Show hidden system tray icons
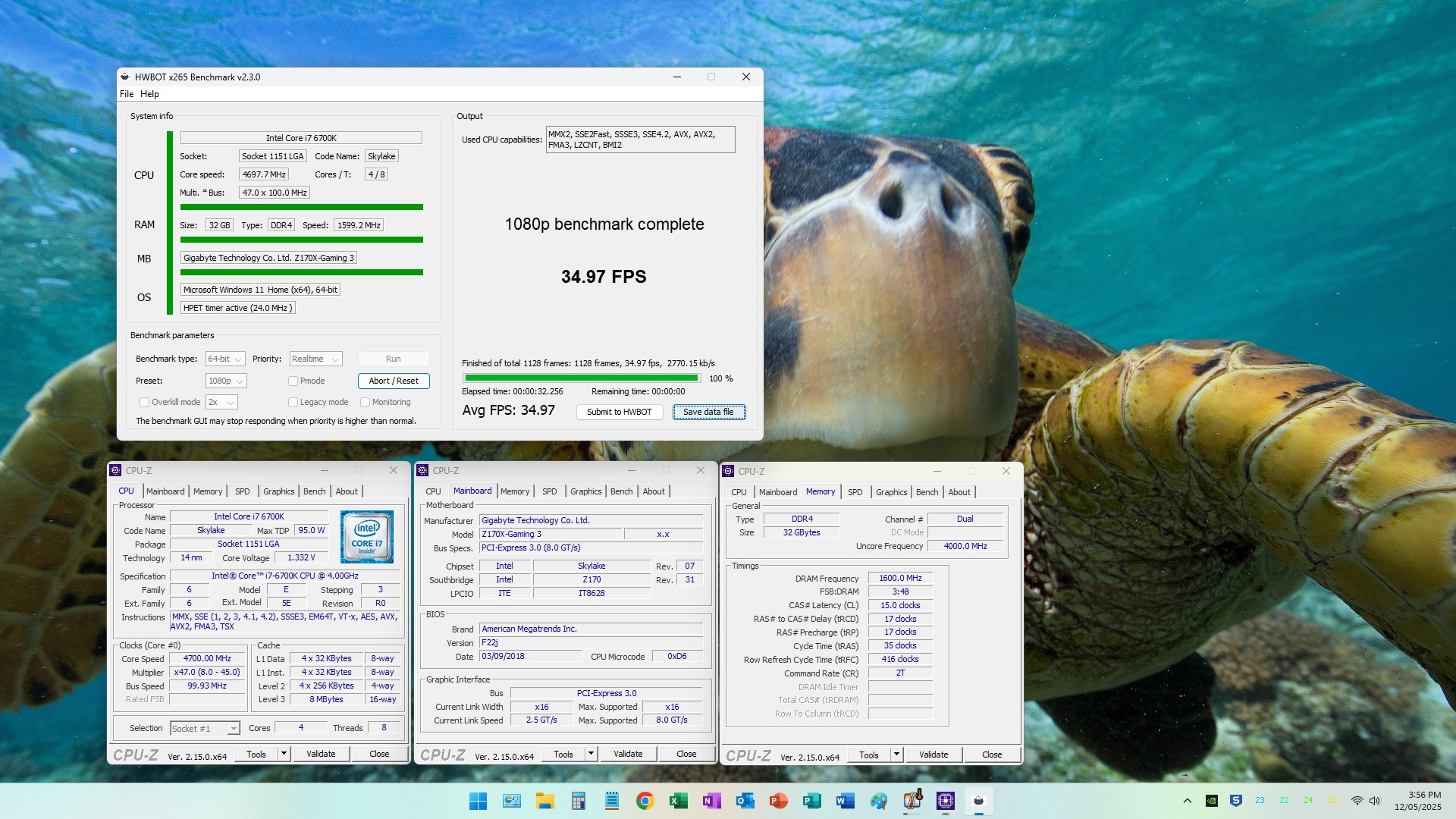 (1188, 801)
